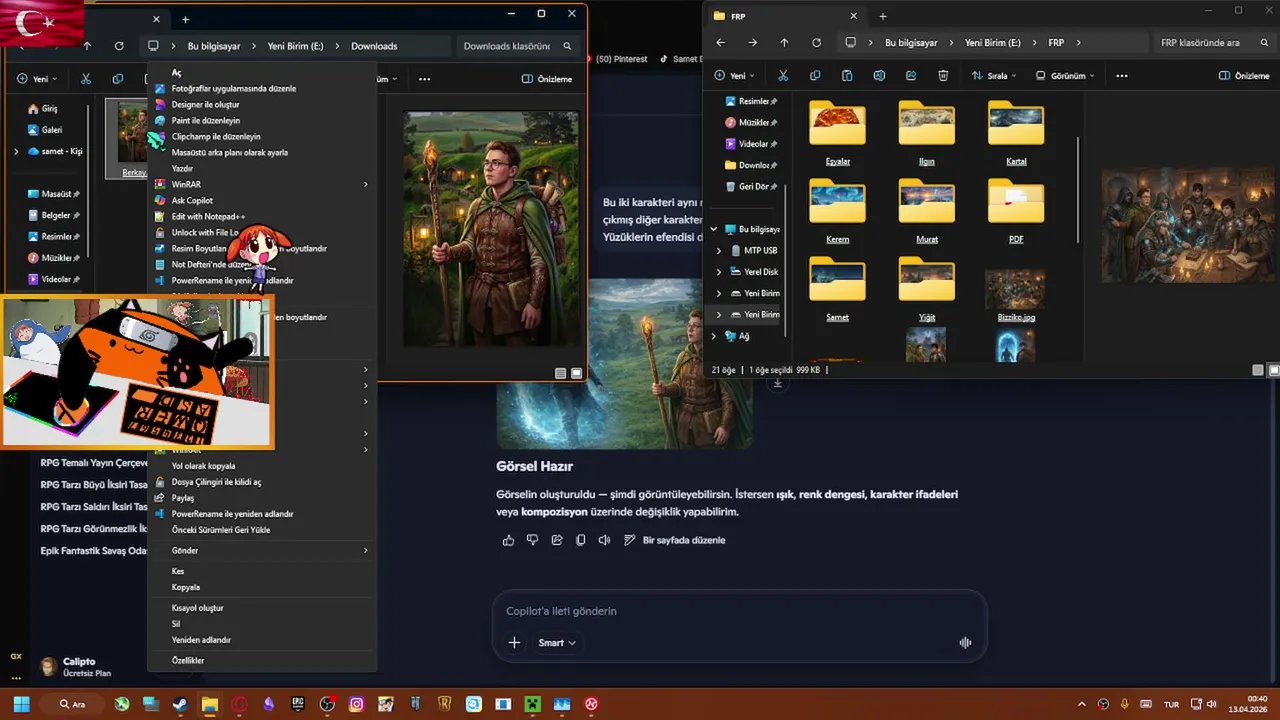Open the Yeni dropdown in FRP window

click(736, 76)
